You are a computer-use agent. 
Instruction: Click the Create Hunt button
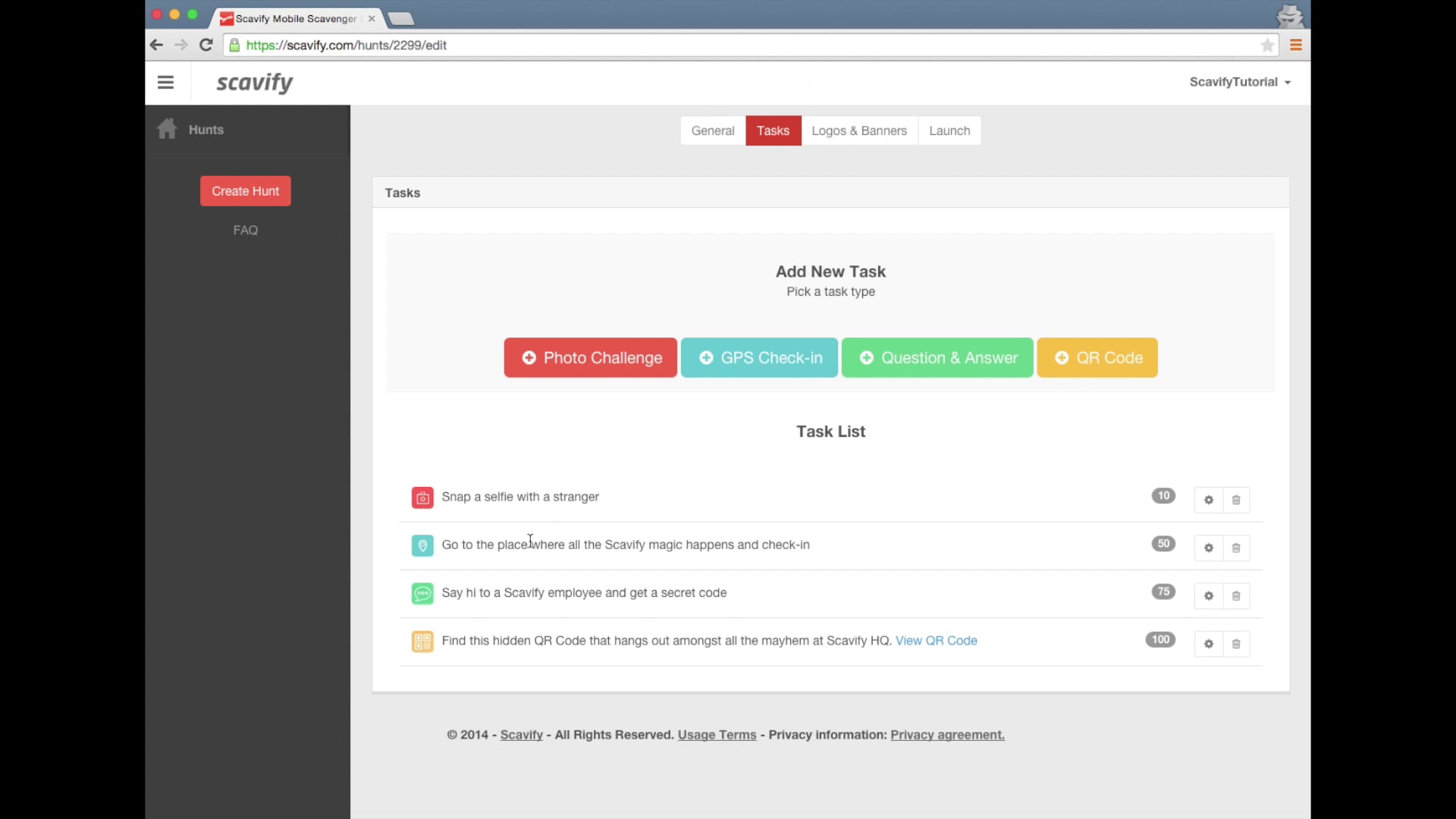tap(245, 190)
